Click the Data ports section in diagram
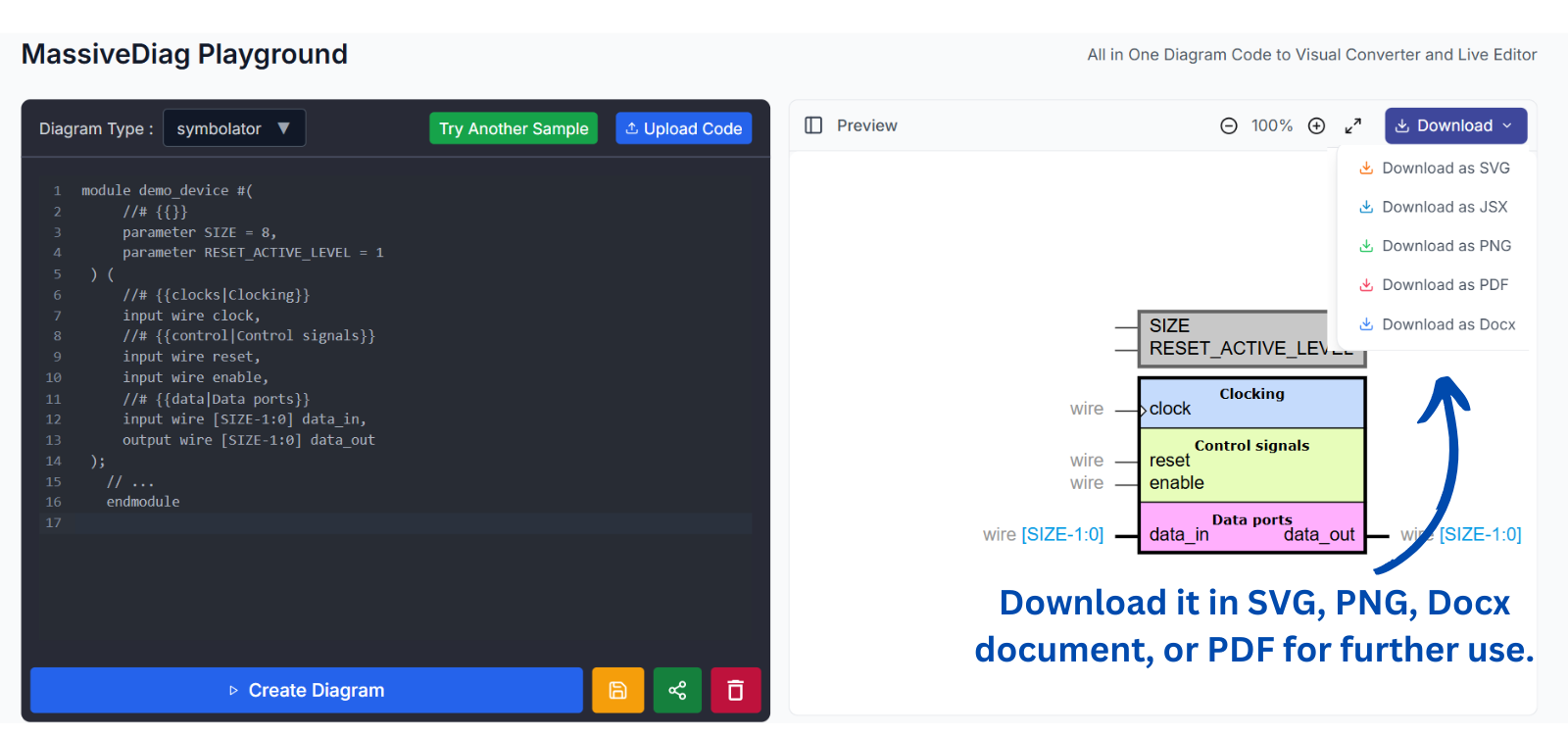This screenshot has width=1568, height=735. 1251,527
